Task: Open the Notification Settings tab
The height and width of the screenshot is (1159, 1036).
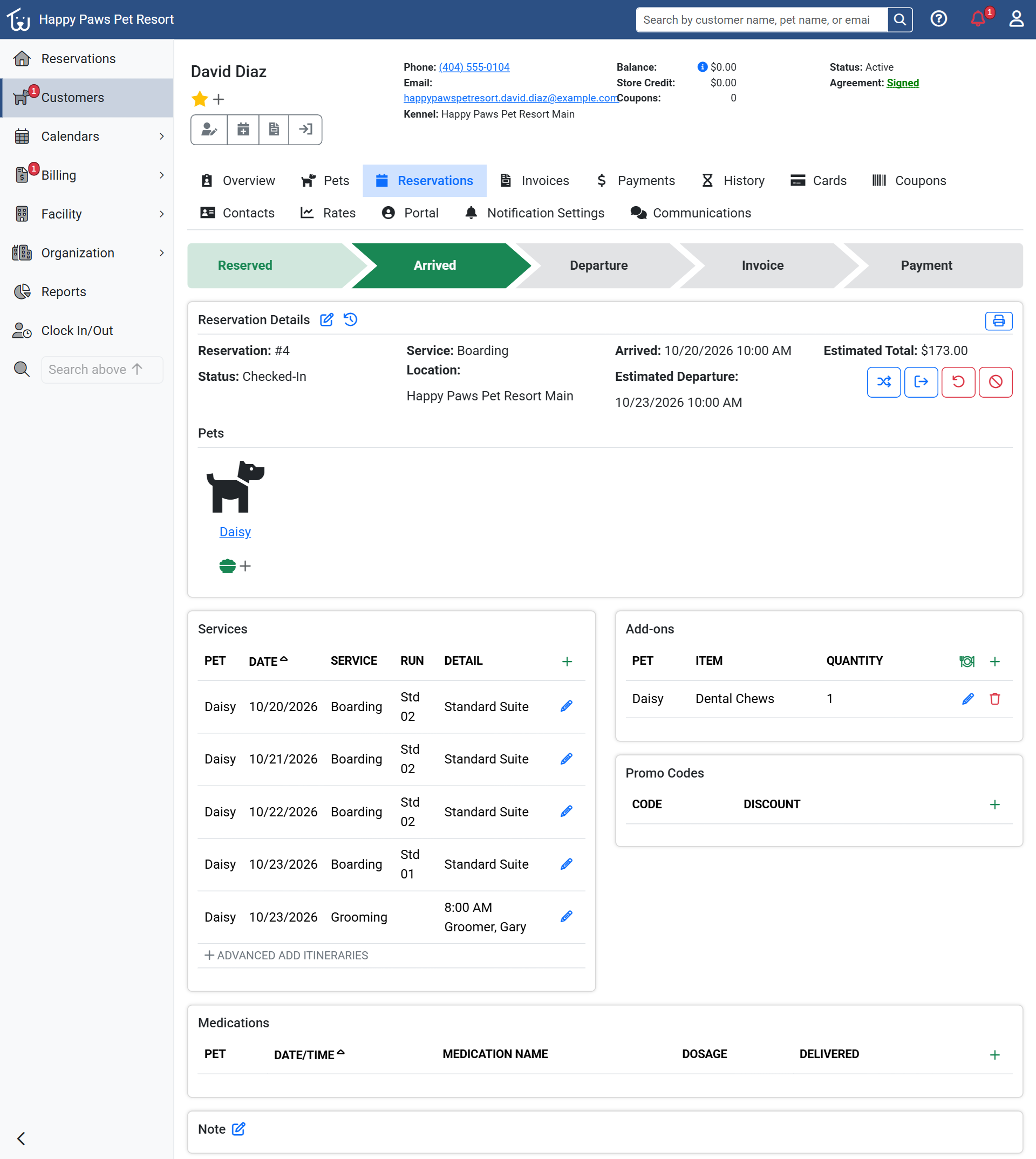Action: tap(535, 213)
